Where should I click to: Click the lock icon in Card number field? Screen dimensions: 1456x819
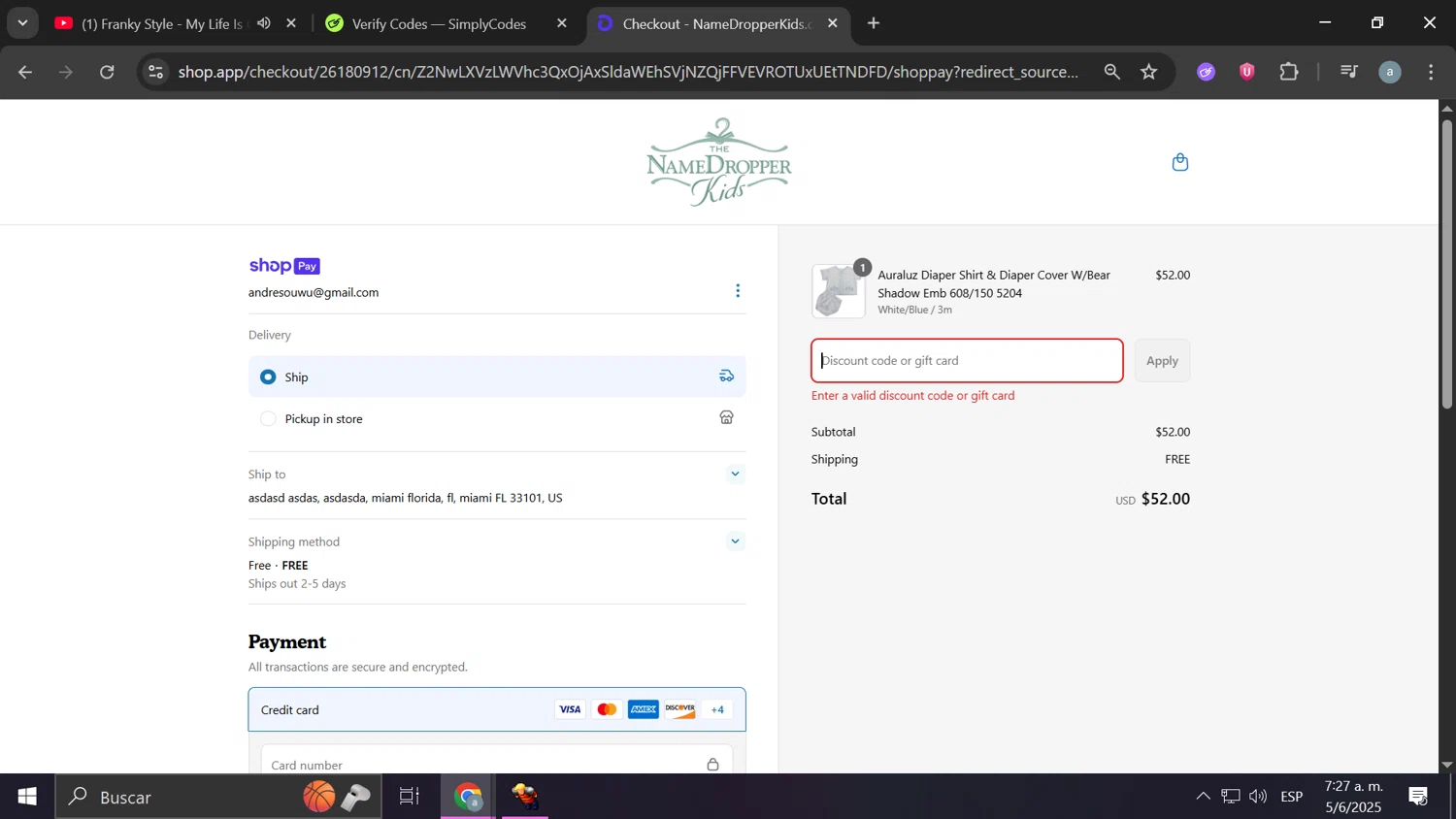pos(712,765)
